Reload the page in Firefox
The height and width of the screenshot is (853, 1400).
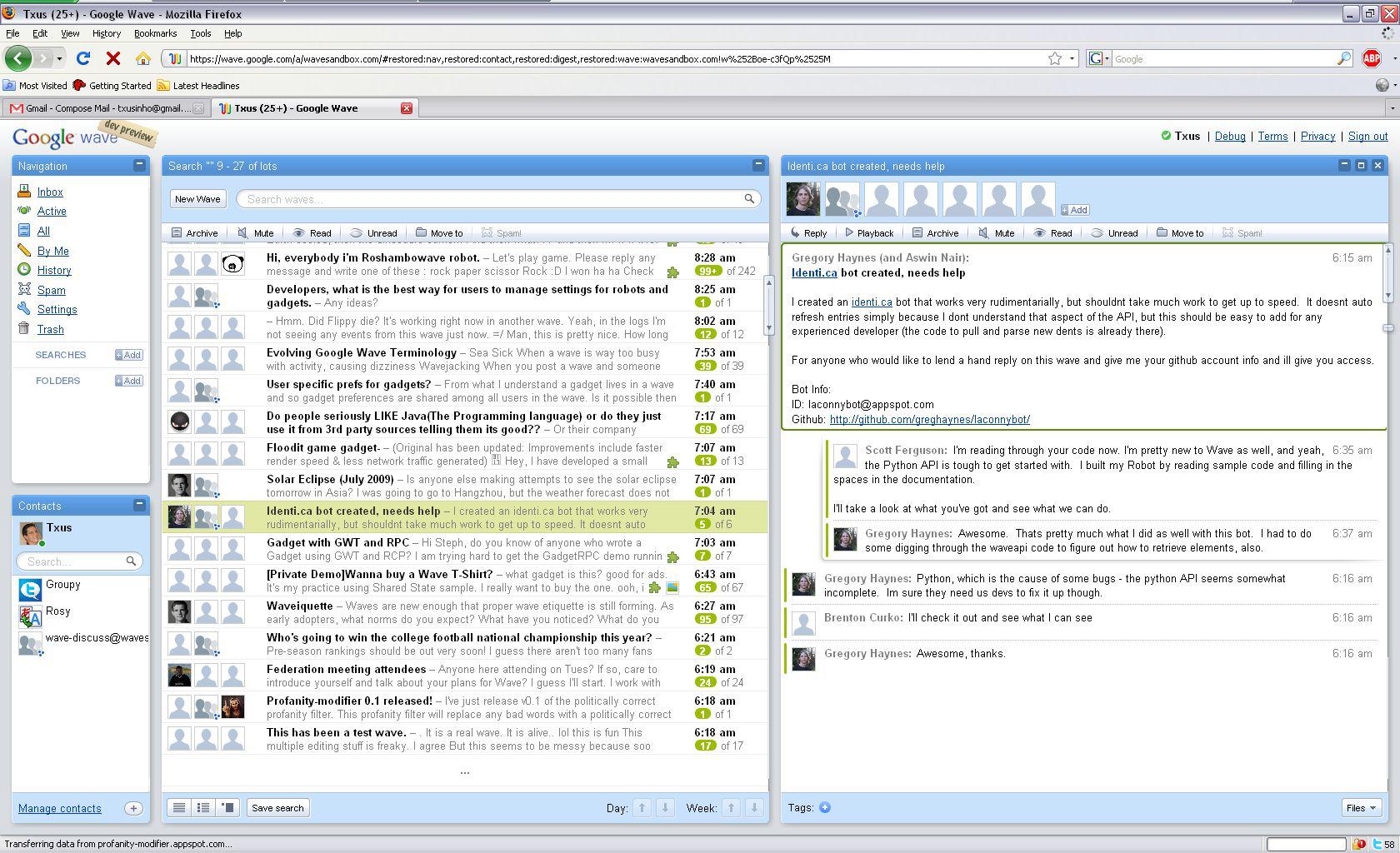[x=83, y=58]
